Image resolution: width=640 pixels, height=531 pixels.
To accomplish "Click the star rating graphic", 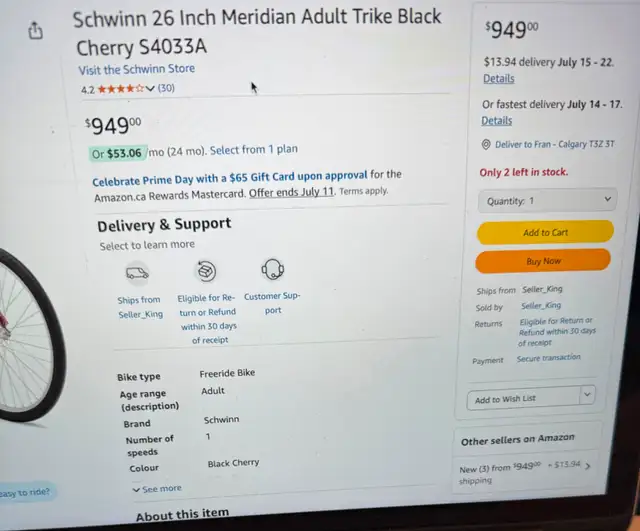I will pyautogui.click(x=121, y=89).
